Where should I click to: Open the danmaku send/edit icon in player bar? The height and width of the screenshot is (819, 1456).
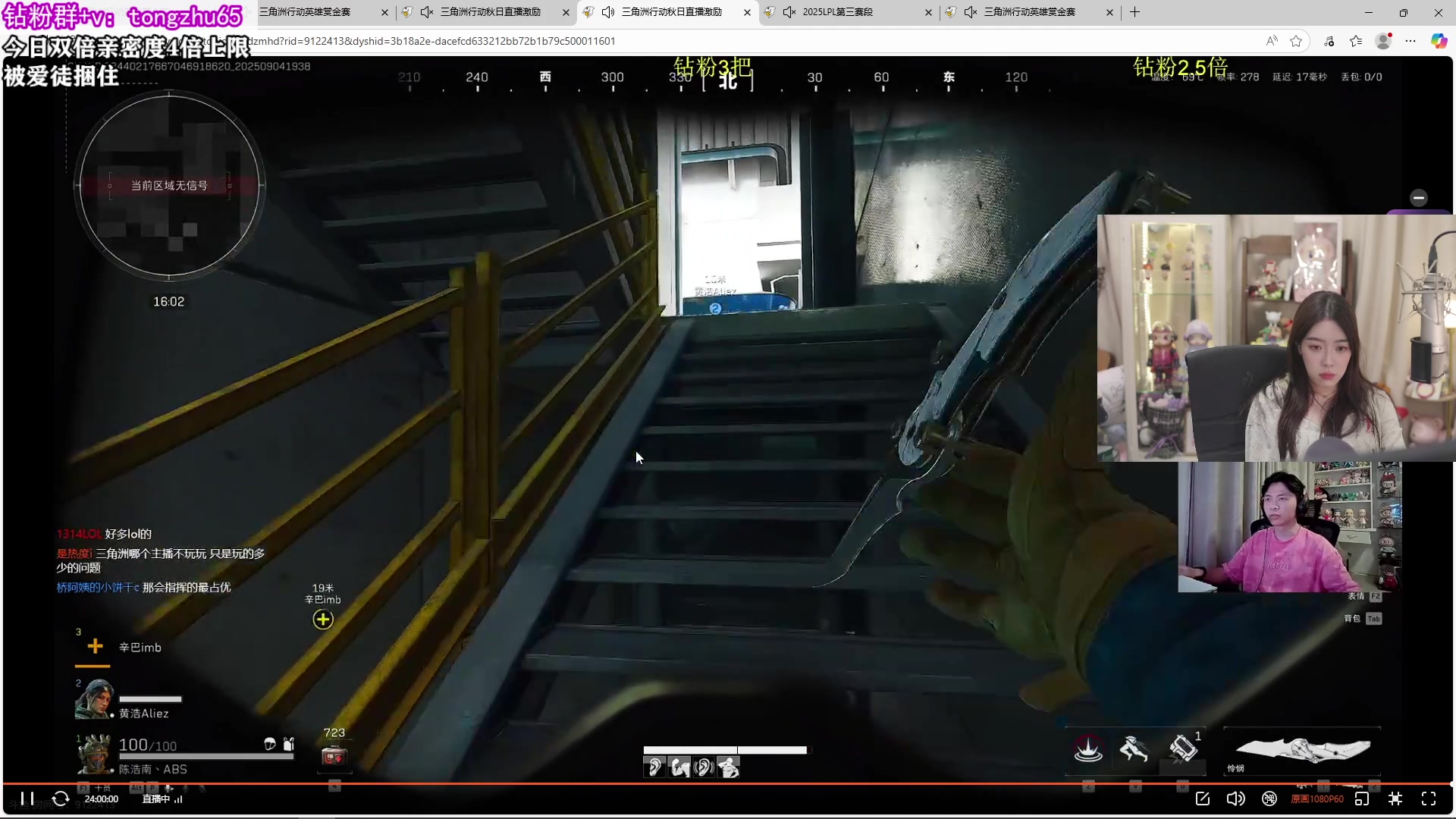pyautogui.click(x=1203, y=799)
